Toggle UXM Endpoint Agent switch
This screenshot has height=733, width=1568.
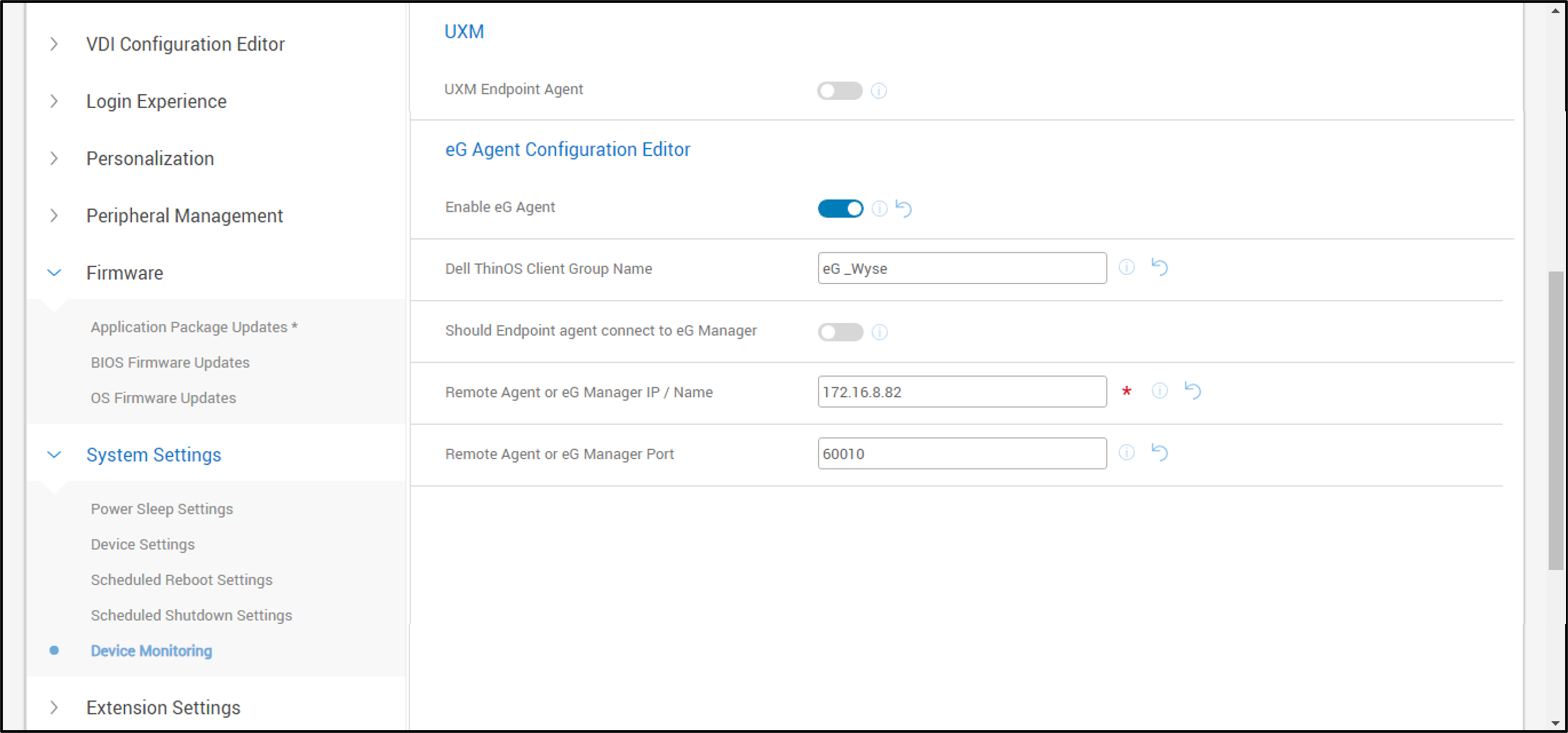(839, 90)
